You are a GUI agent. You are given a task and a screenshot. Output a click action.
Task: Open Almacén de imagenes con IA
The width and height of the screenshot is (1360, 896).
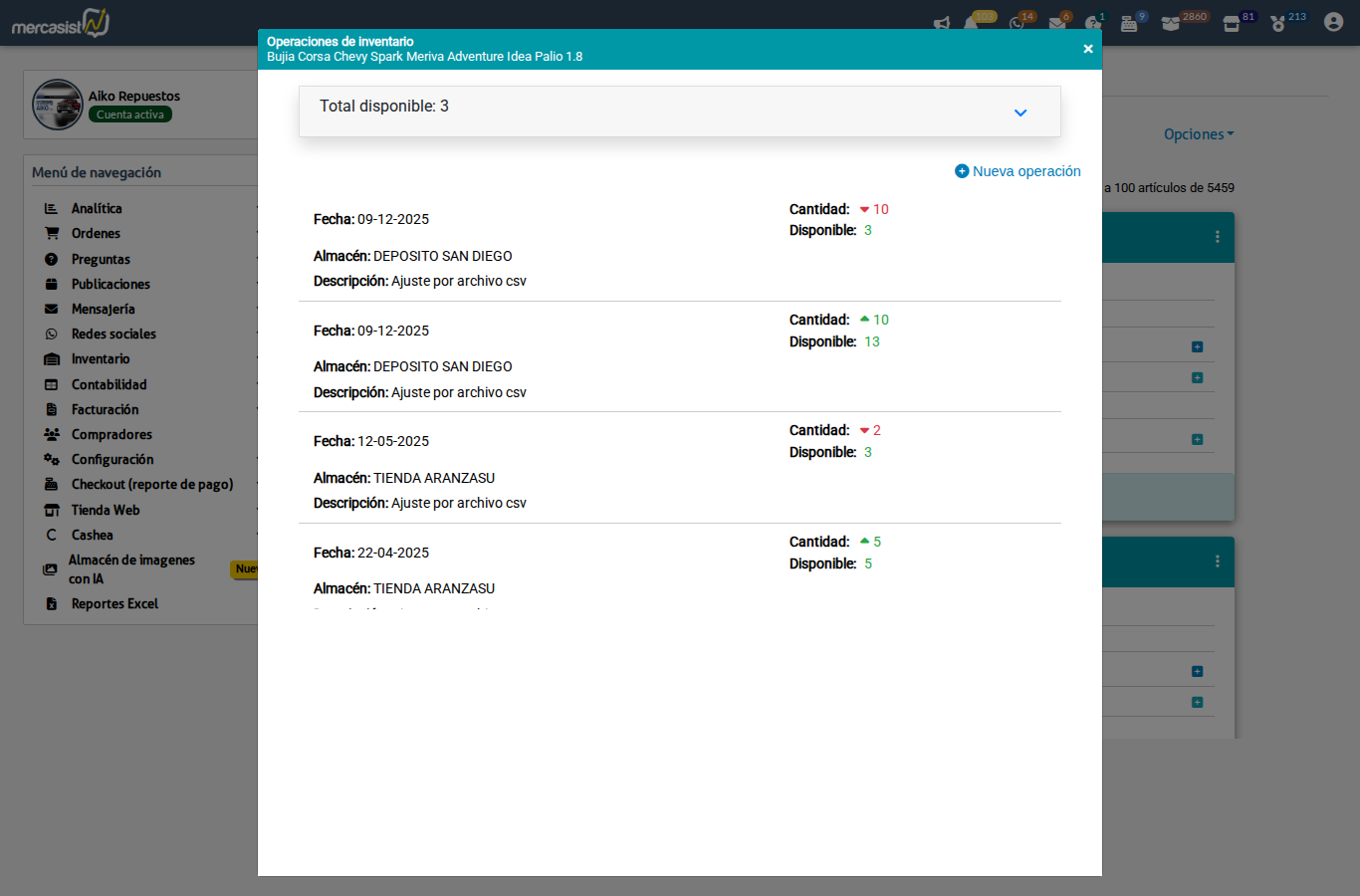pyautogui.click(x=130, y=568)
